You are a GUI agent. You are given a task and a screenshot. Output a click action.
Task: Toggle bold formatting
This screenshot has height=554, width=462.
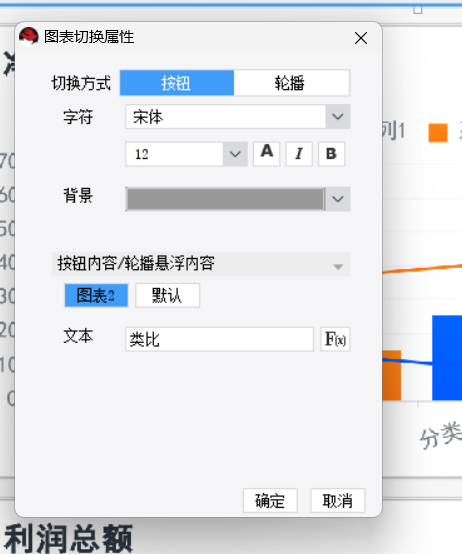pyautogui.click(x=331, y=154)
